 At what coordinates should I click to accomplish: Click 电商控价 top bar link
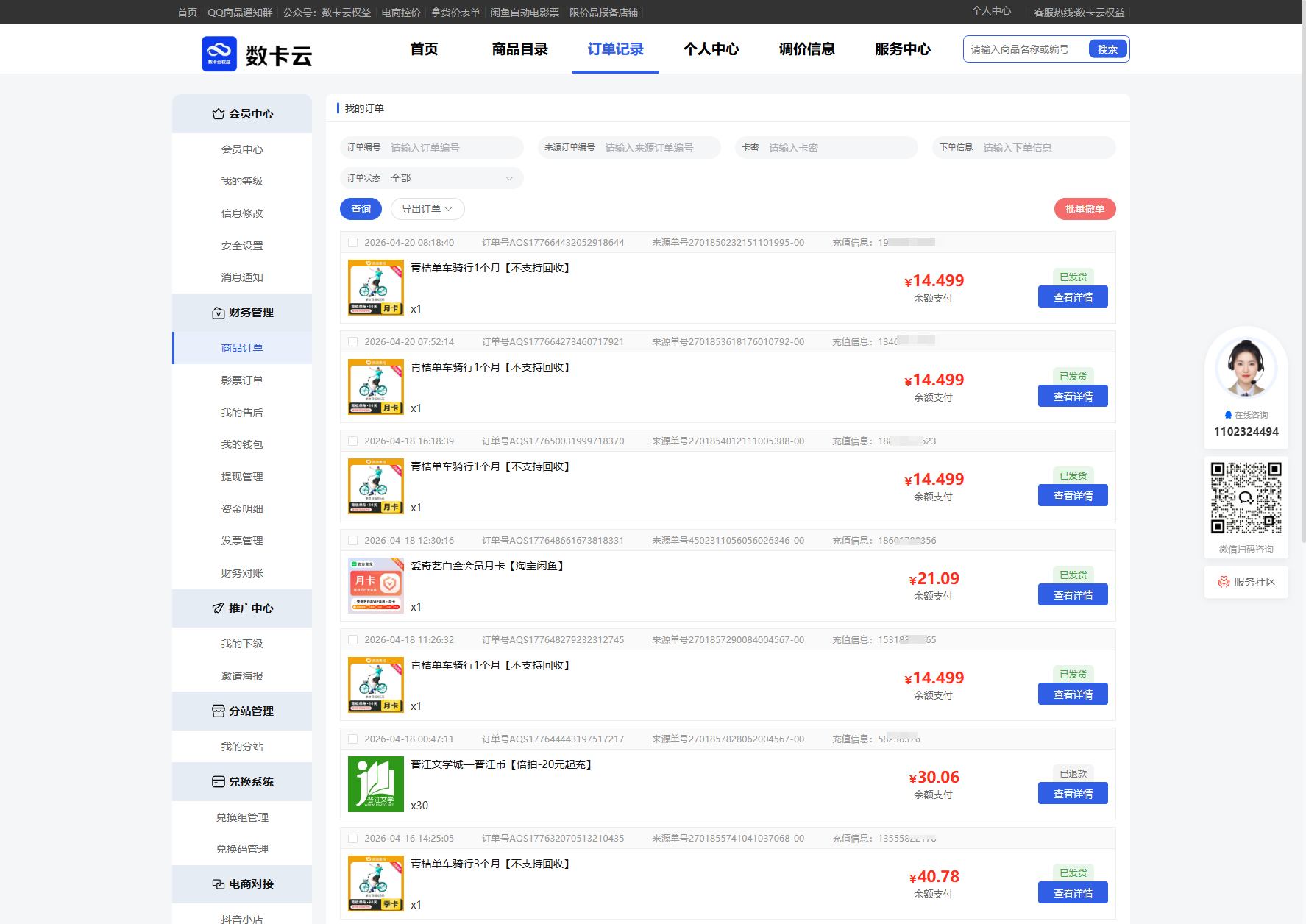(x=401, y=13)
